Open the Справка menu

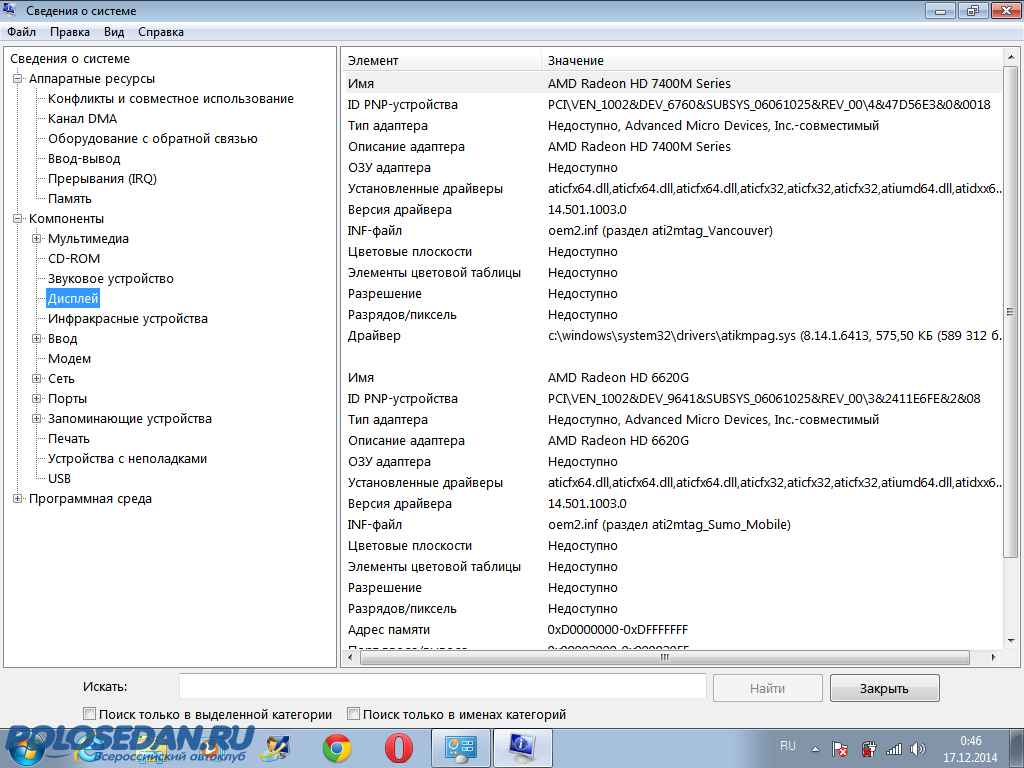point(161,32)
